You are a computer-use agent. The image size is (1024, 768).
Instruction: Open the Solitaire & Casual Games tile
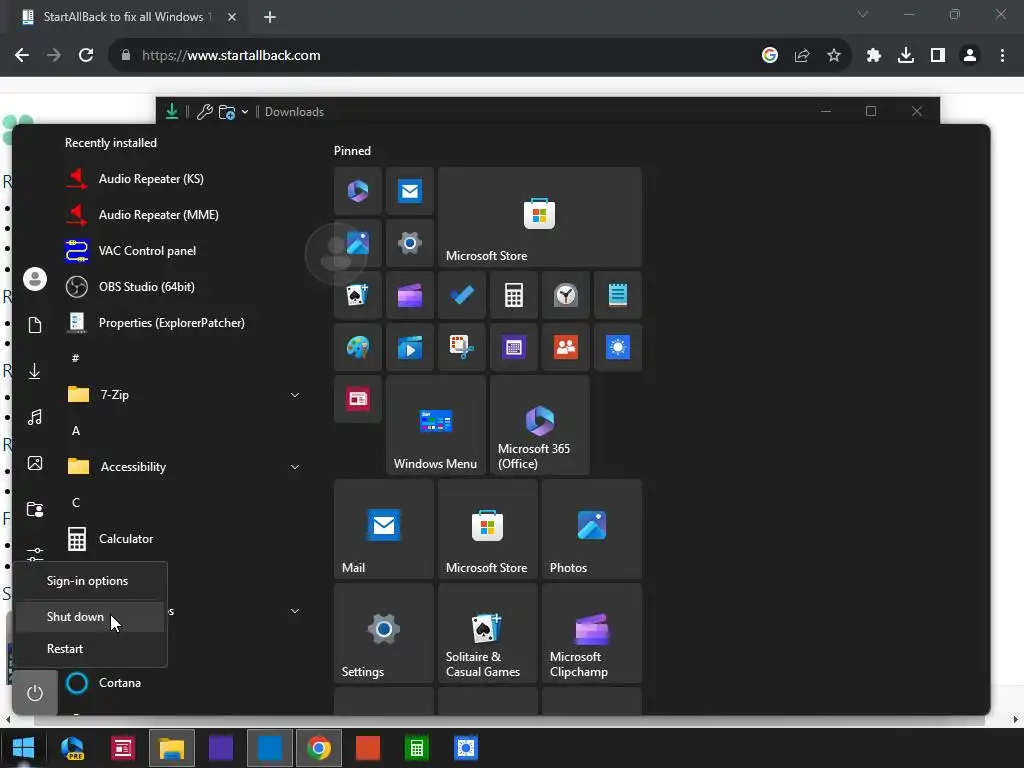[488, 633]
